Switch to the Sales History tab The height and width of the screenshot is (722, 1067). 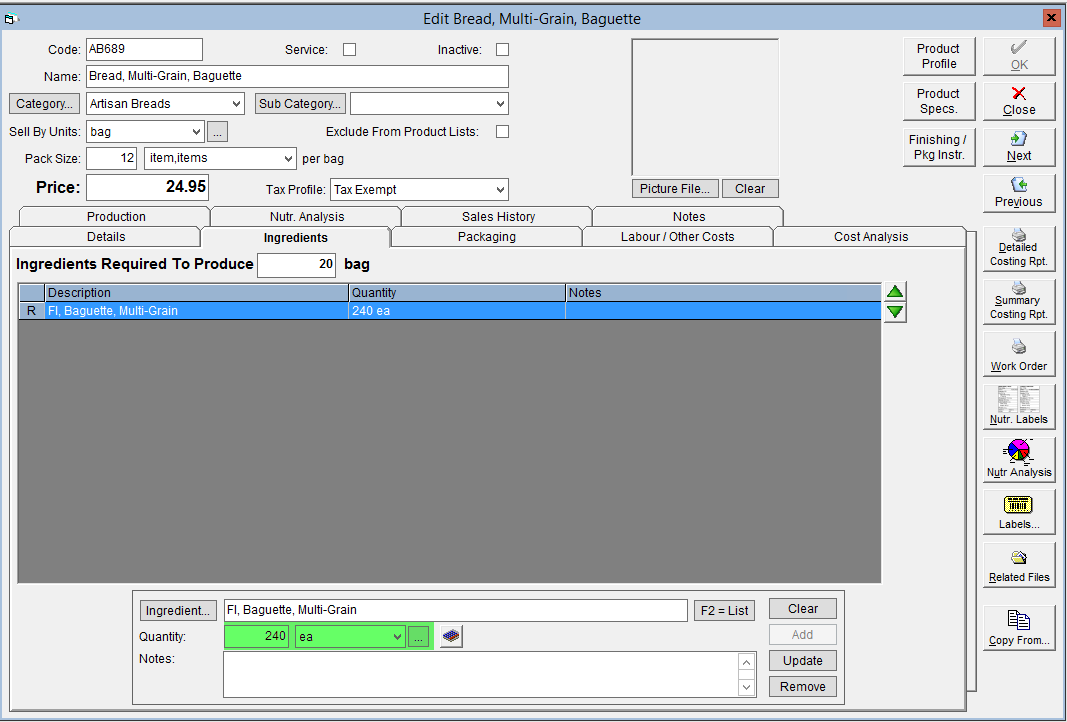498,216
